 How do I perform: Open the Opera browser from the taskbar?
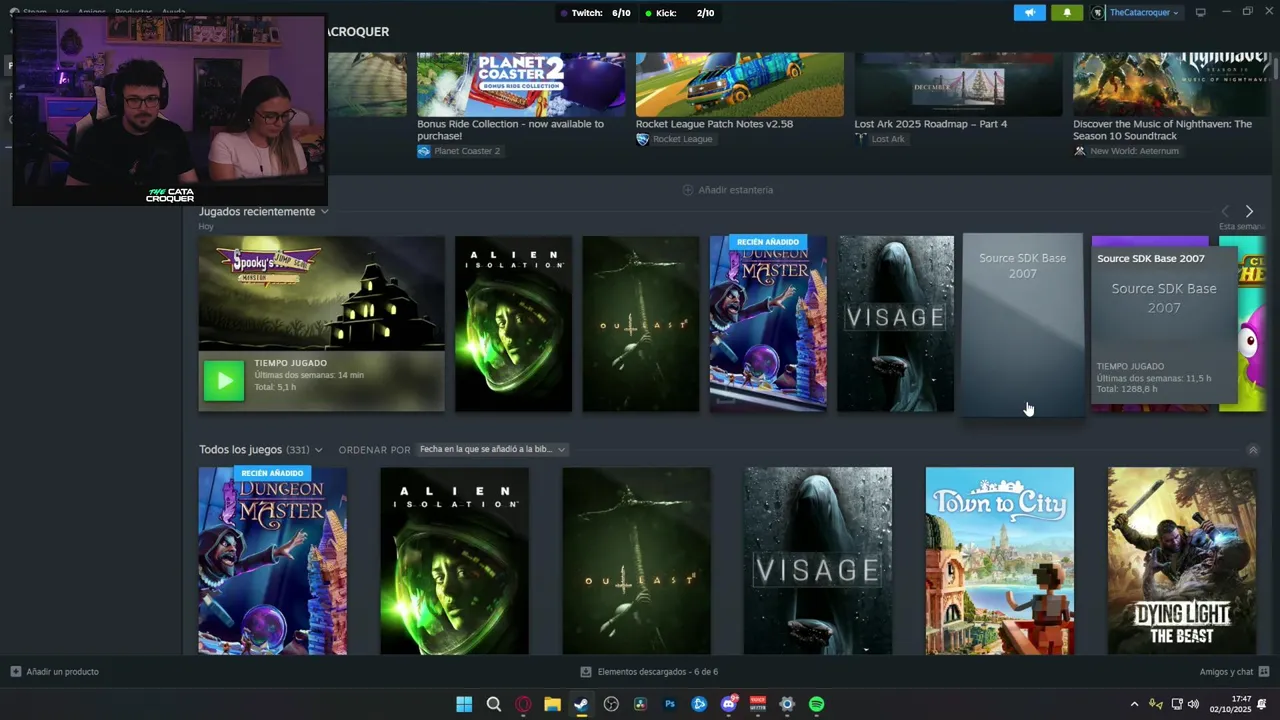pyautogui.click(x=523, y=704)
